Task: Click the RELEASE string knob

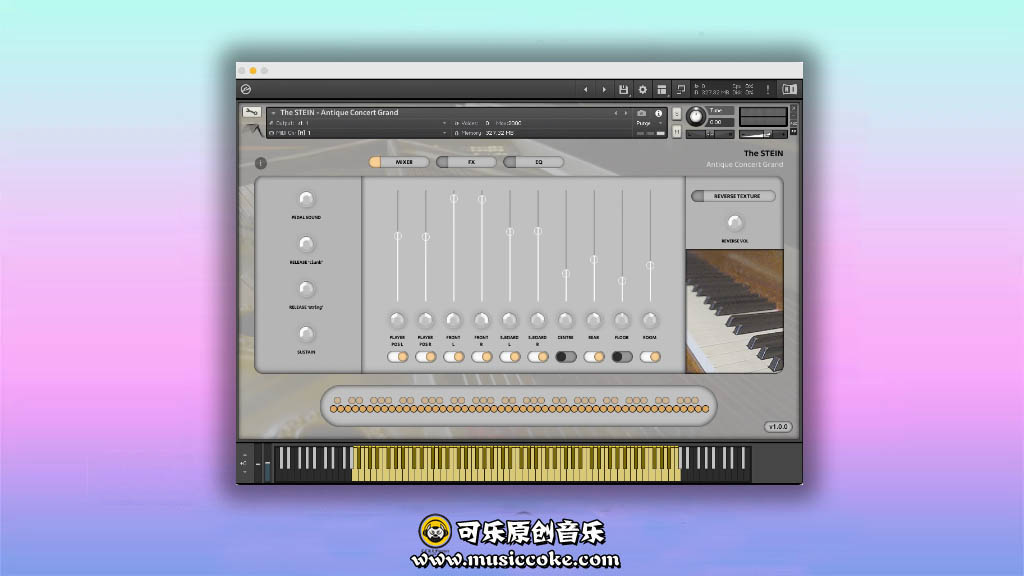Action: [306, 289]
